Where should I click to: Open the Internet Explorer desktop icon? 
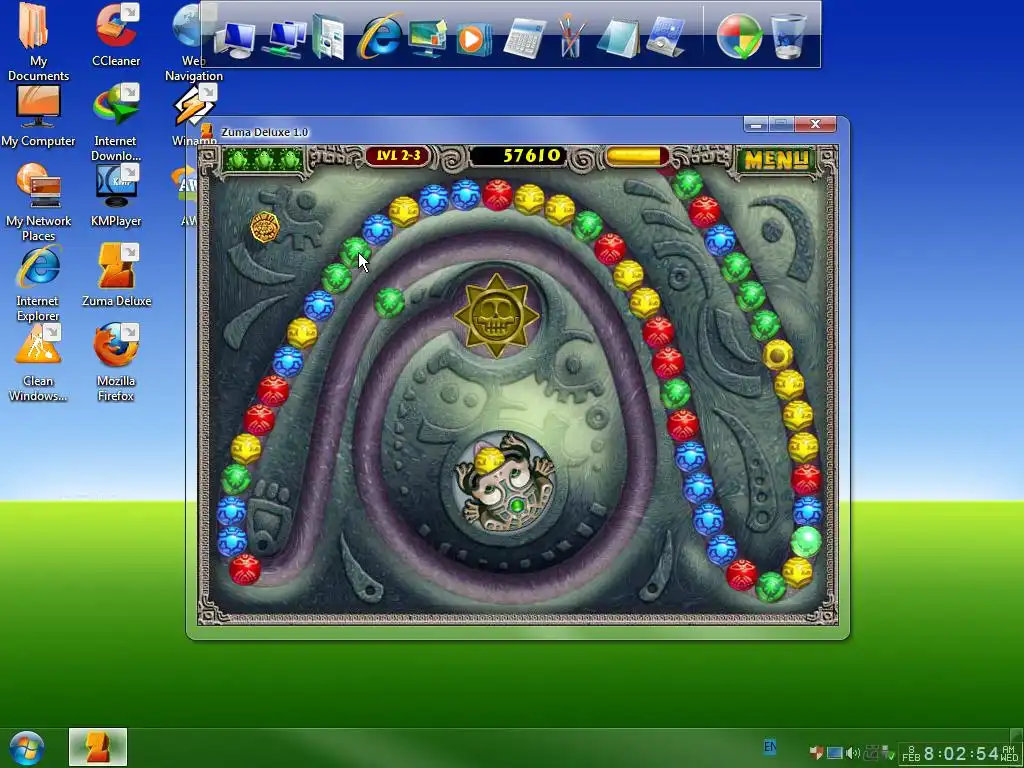pyautogui.click(x=38, y=284)
